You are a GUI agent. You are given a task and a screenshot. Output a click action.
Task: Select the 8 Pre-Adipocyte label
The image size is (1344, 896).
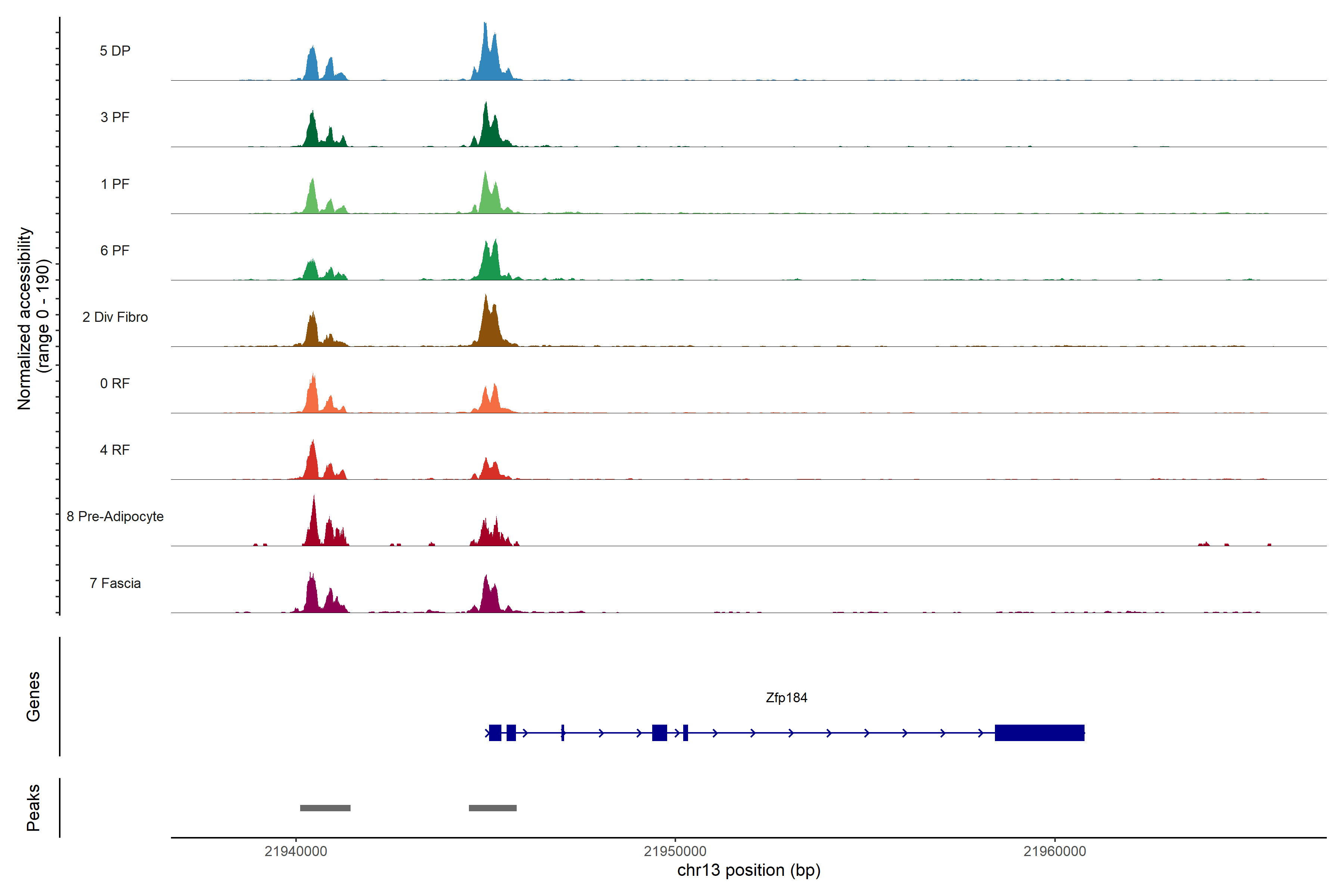click(x=115, y=517)
